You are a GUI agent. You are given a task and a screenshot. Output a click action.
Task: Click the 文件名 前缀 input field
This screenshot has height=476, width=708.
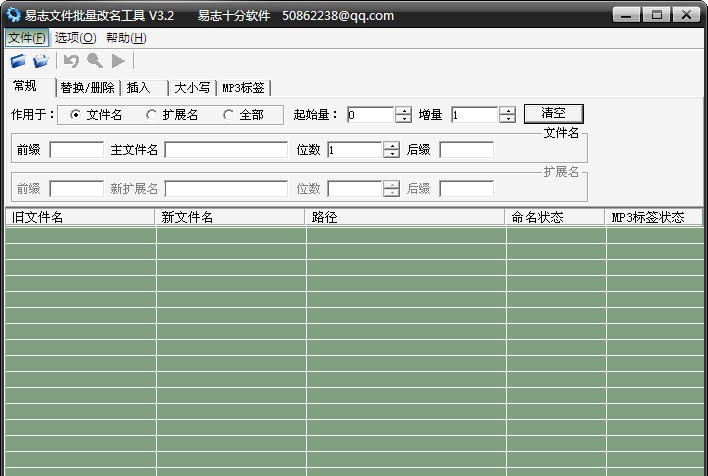(76, 149)
